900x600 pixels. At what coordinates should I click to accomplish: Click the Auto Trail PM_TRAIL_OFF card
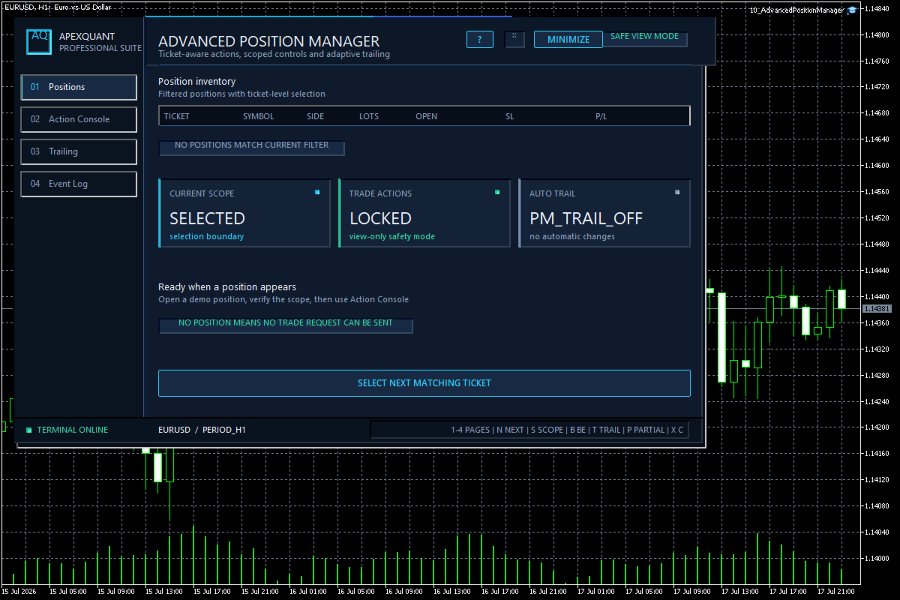604,214
